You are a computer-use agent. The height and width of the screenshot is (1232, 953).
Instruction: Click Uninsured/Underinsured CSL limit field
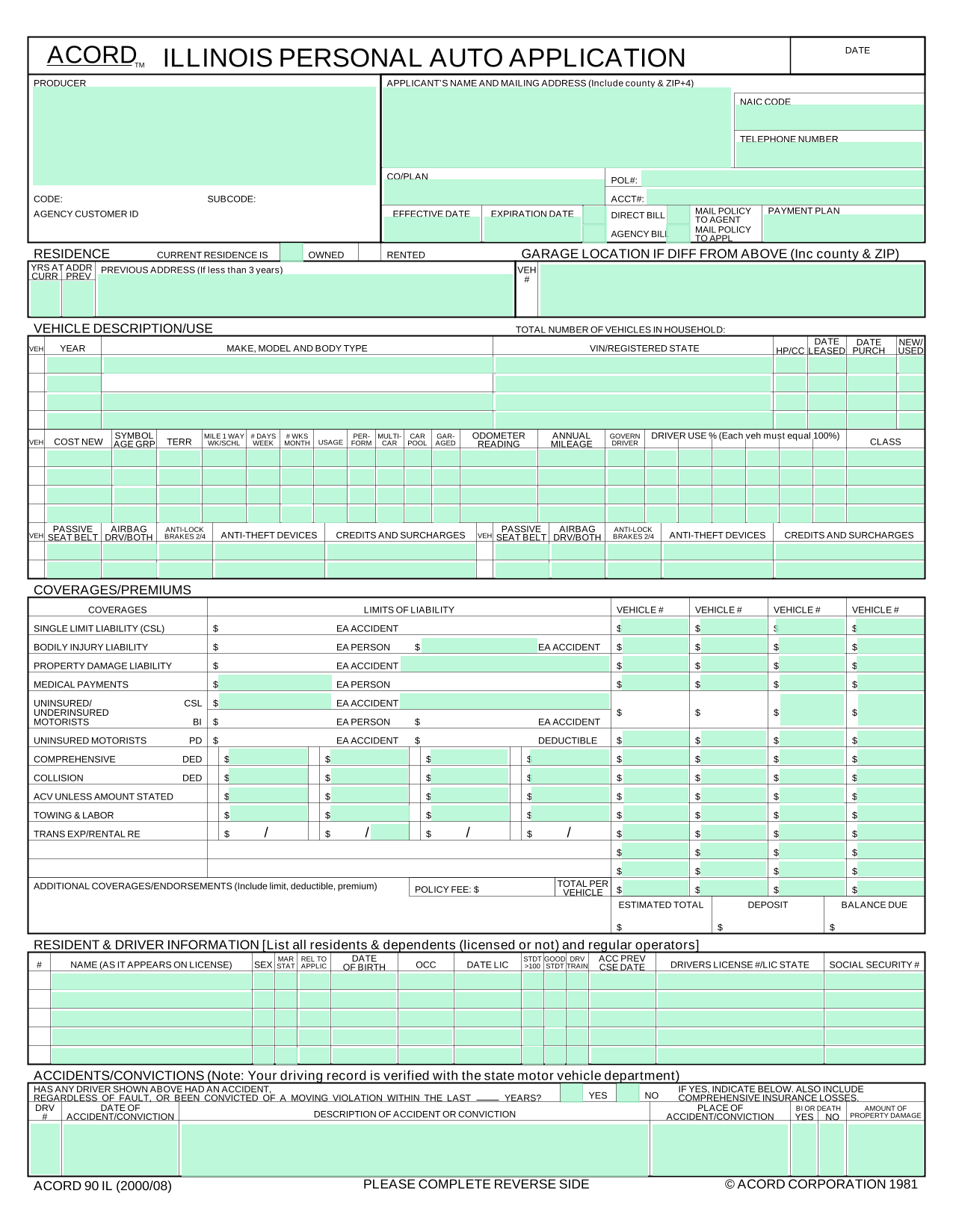coord(275,702)
